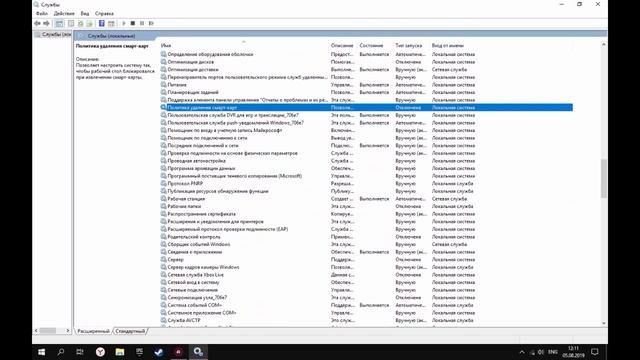Image resolution: width=640 pixels, height=360 pixels.
Task: Click the Back arrow in the toolbar
Action: [38, 23]
